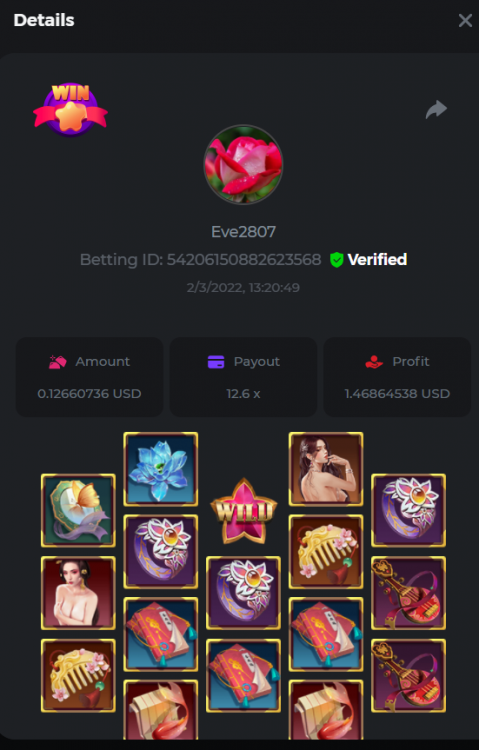The height and width of the screenshot is (750, 479).
Task: Click the Eve2807 username
Action: coord(243,232)
